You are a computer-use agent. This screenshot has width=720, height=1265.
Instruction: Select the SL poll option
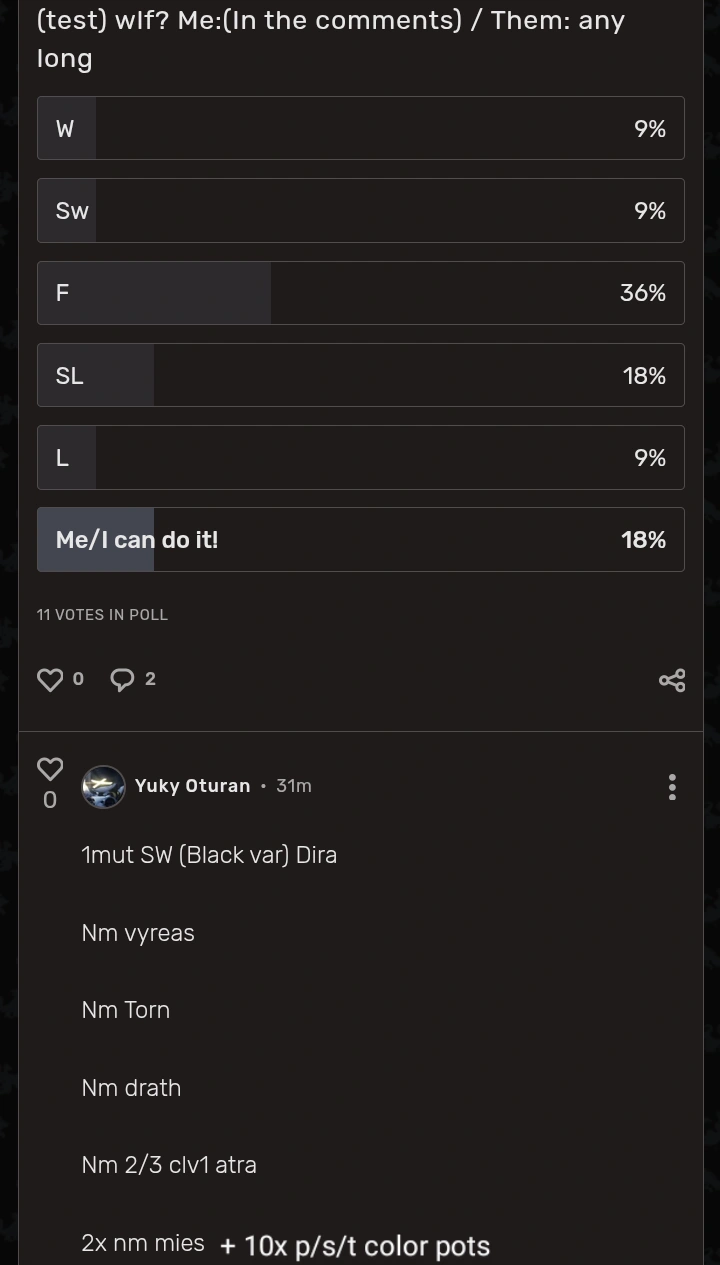pyautogui.click(x=360, y=375)
